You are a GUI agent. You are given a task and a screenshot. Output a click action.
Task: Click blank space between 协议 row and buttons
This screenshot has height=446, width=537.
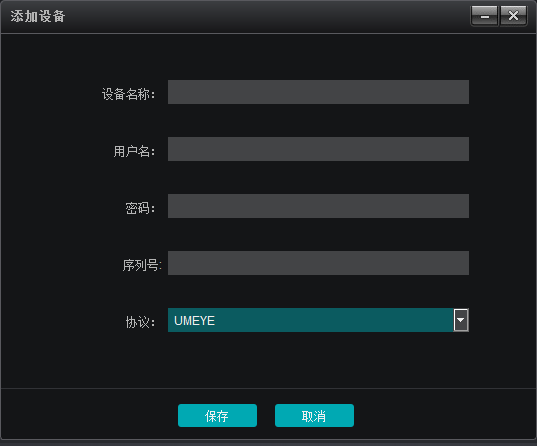tap(268, 360)
